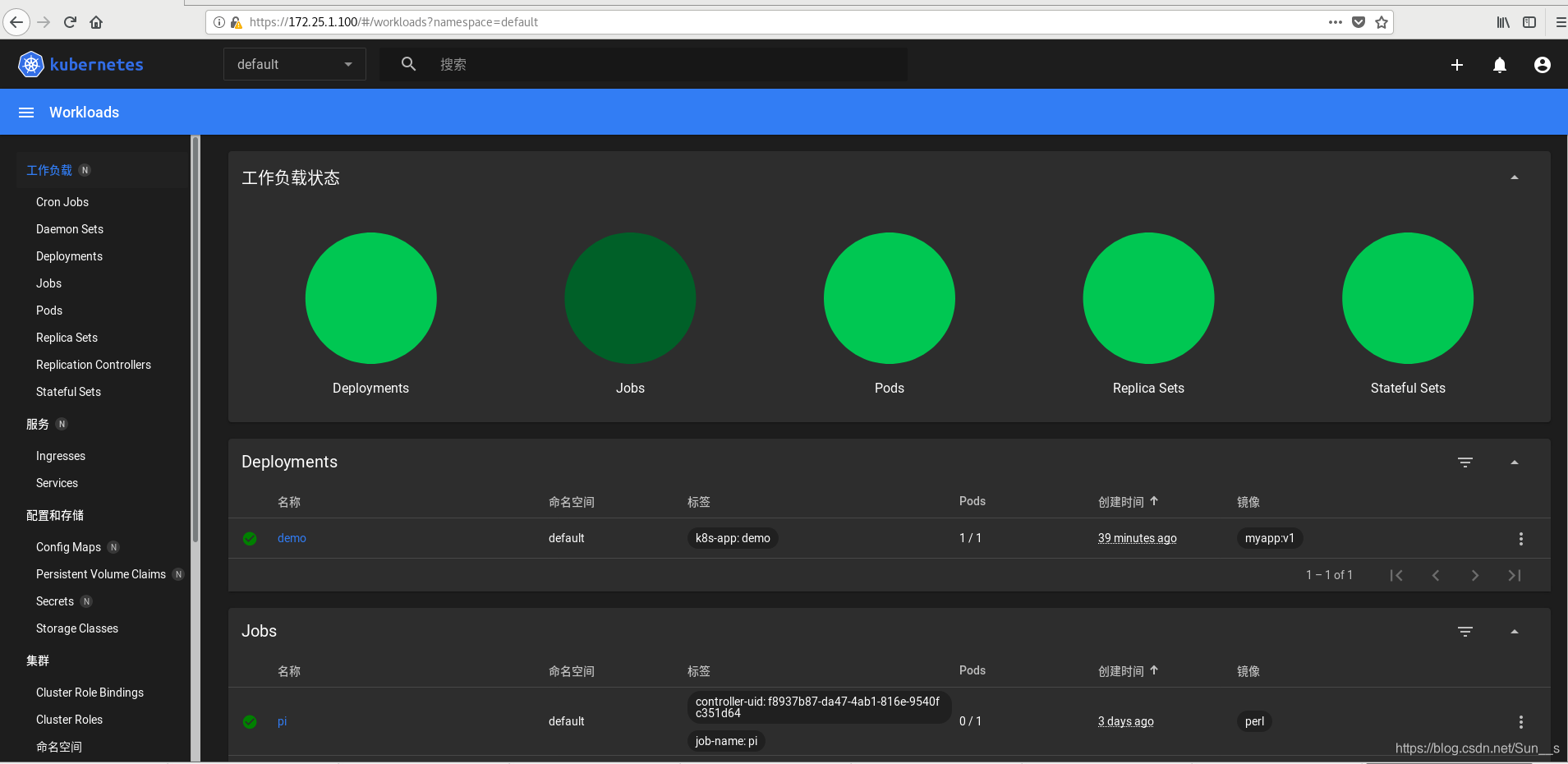Open actions menu for demo deployment

click(1521, 539)
